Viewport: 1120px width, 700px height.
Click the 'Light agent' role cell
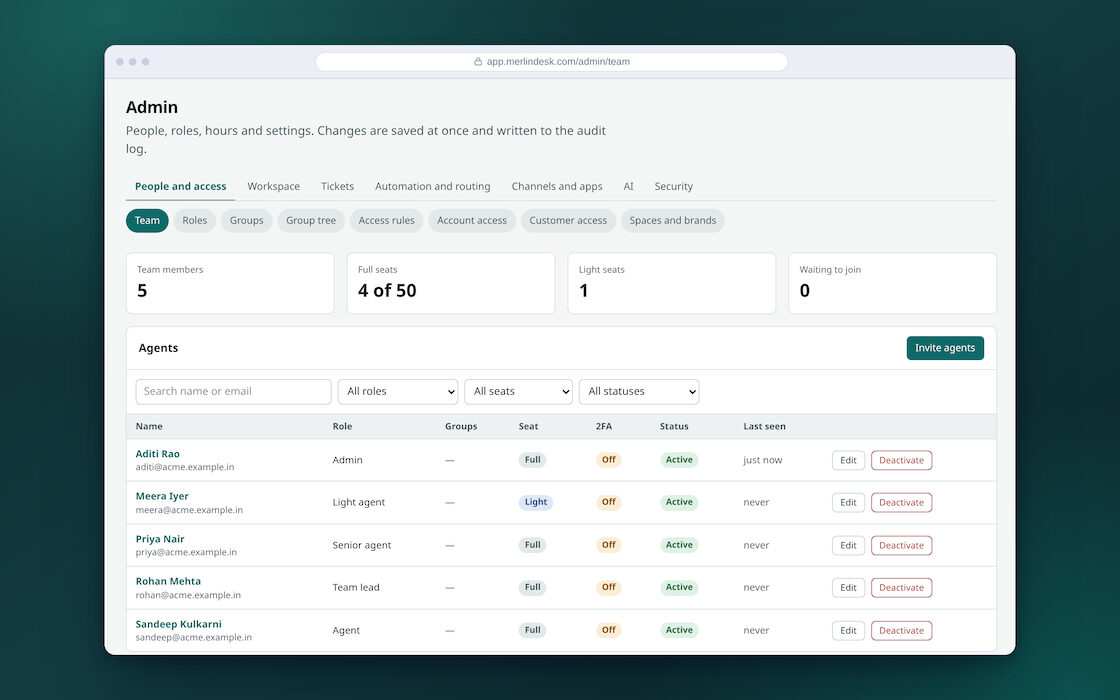[359, 502]
